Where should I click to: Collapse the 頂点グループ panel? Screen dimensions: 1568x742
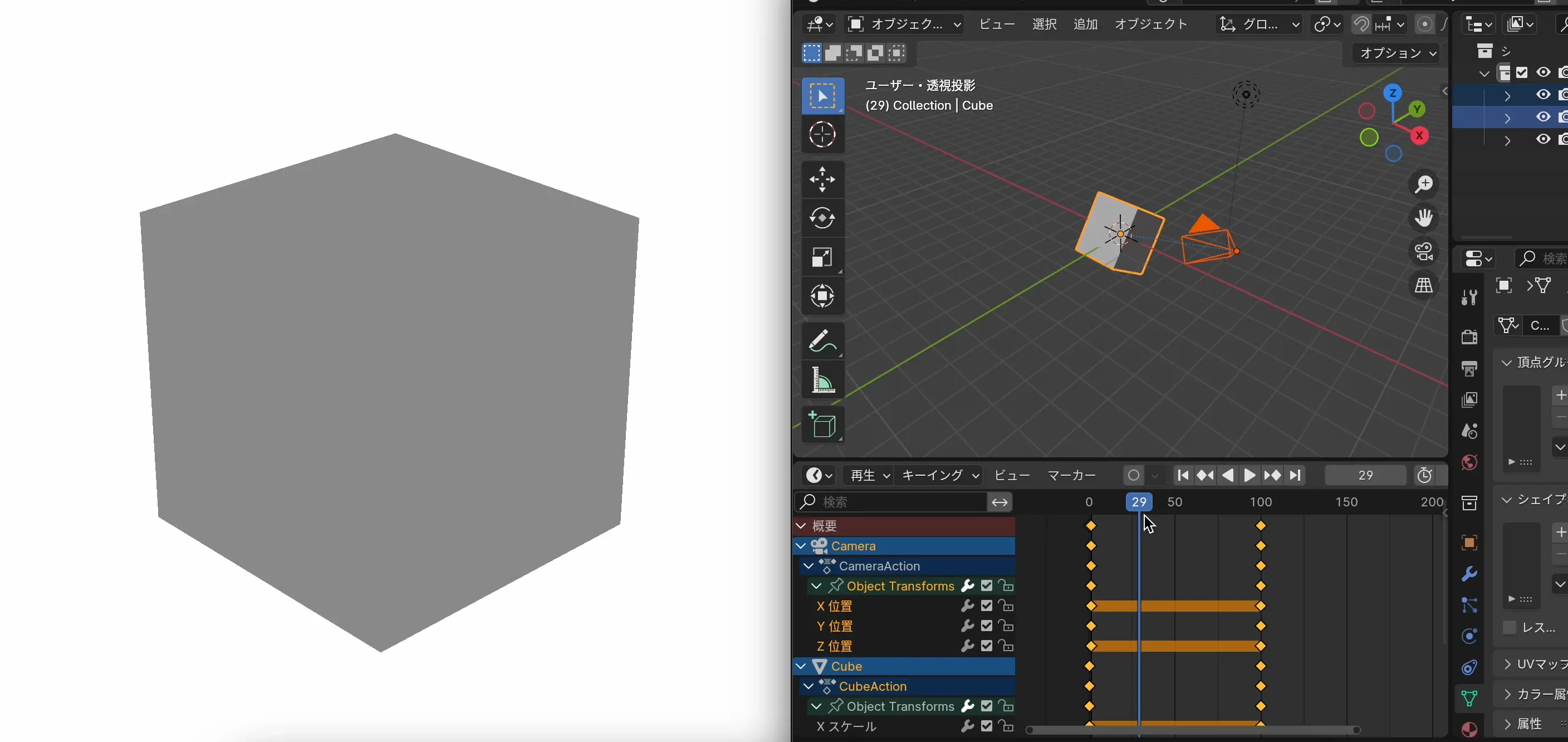point(1507,363)
